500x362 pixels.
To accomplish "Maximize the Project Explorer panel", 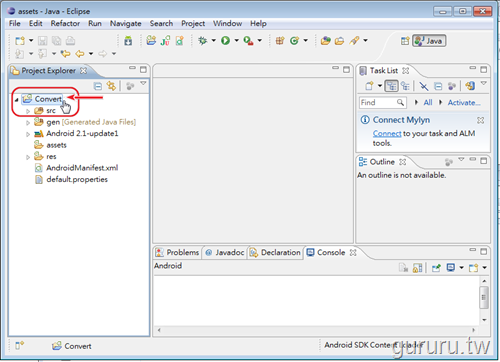I will pyautogui.click(x=143, y=70).
